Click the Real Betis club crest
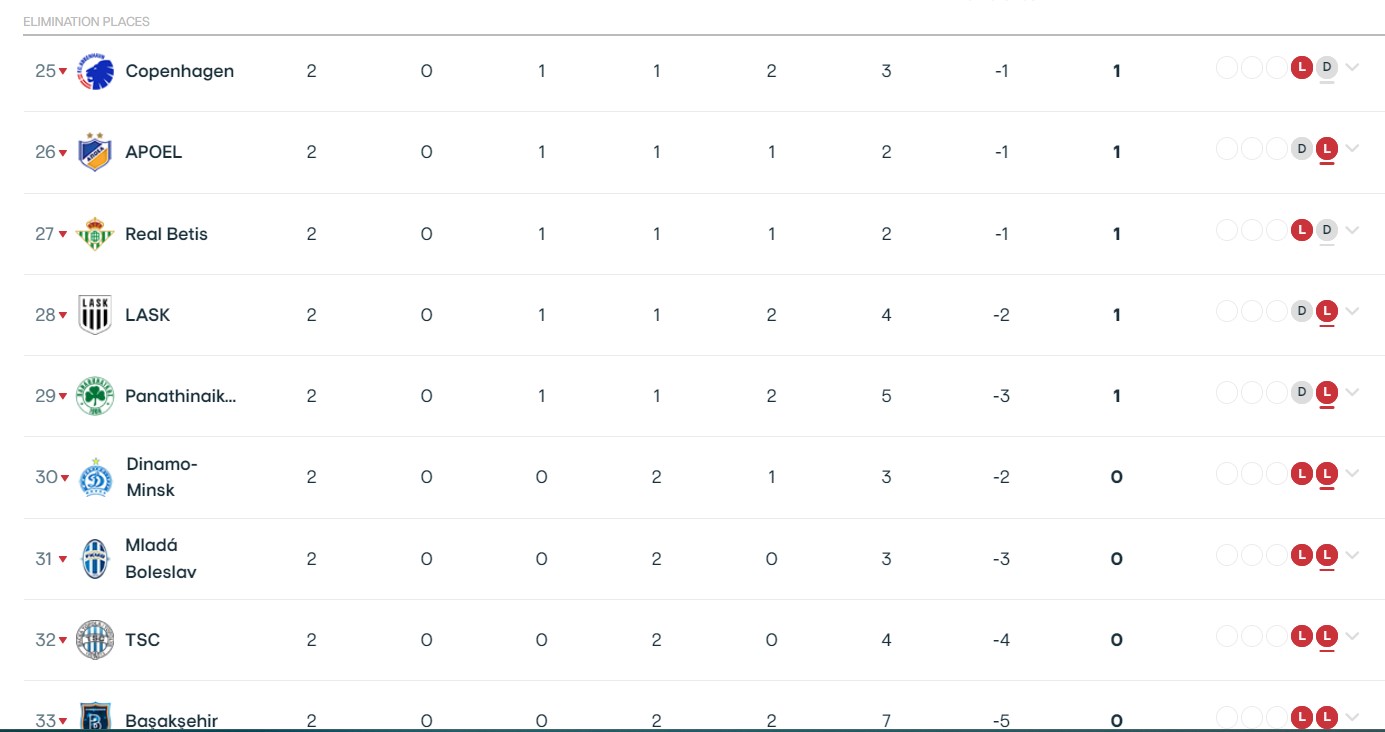Image resolution: width=1385 pixels, height=732 pixels. (95, 233)
